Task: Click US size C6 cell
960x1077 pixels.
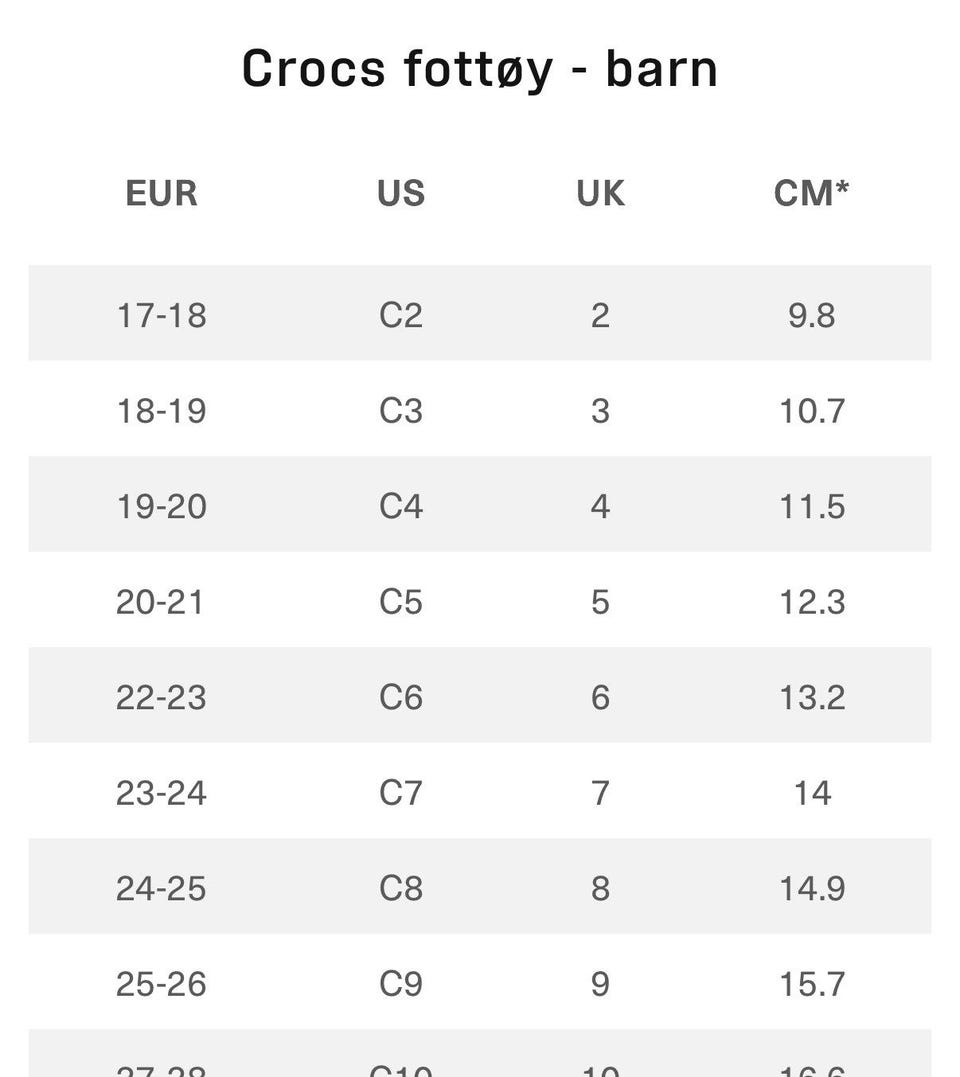Action: click(x=401, y=697)
